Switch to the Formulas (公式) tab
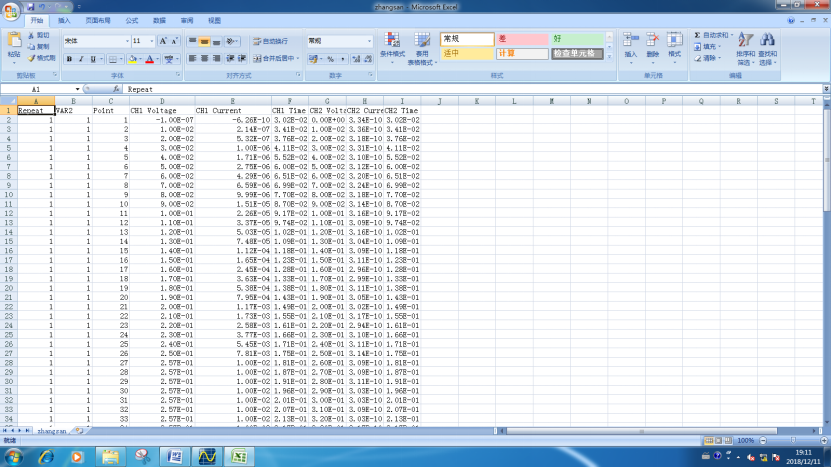Image resolution: width=831 pixels, height=468 pixels. (x=132, y=21)
